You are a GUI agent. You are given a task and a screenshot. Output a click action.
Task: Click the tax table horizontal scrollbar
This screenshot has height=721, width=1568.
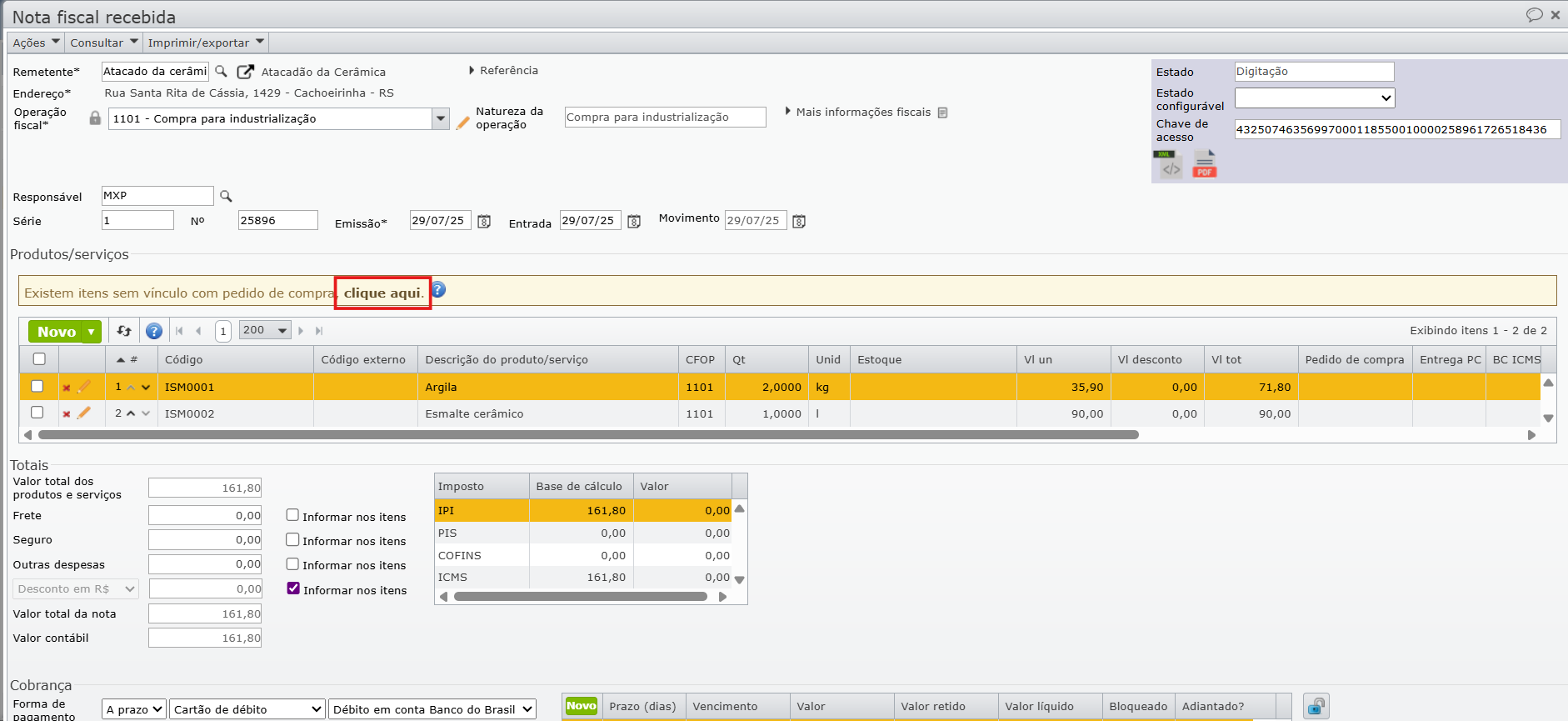click(x=581, y=597)
